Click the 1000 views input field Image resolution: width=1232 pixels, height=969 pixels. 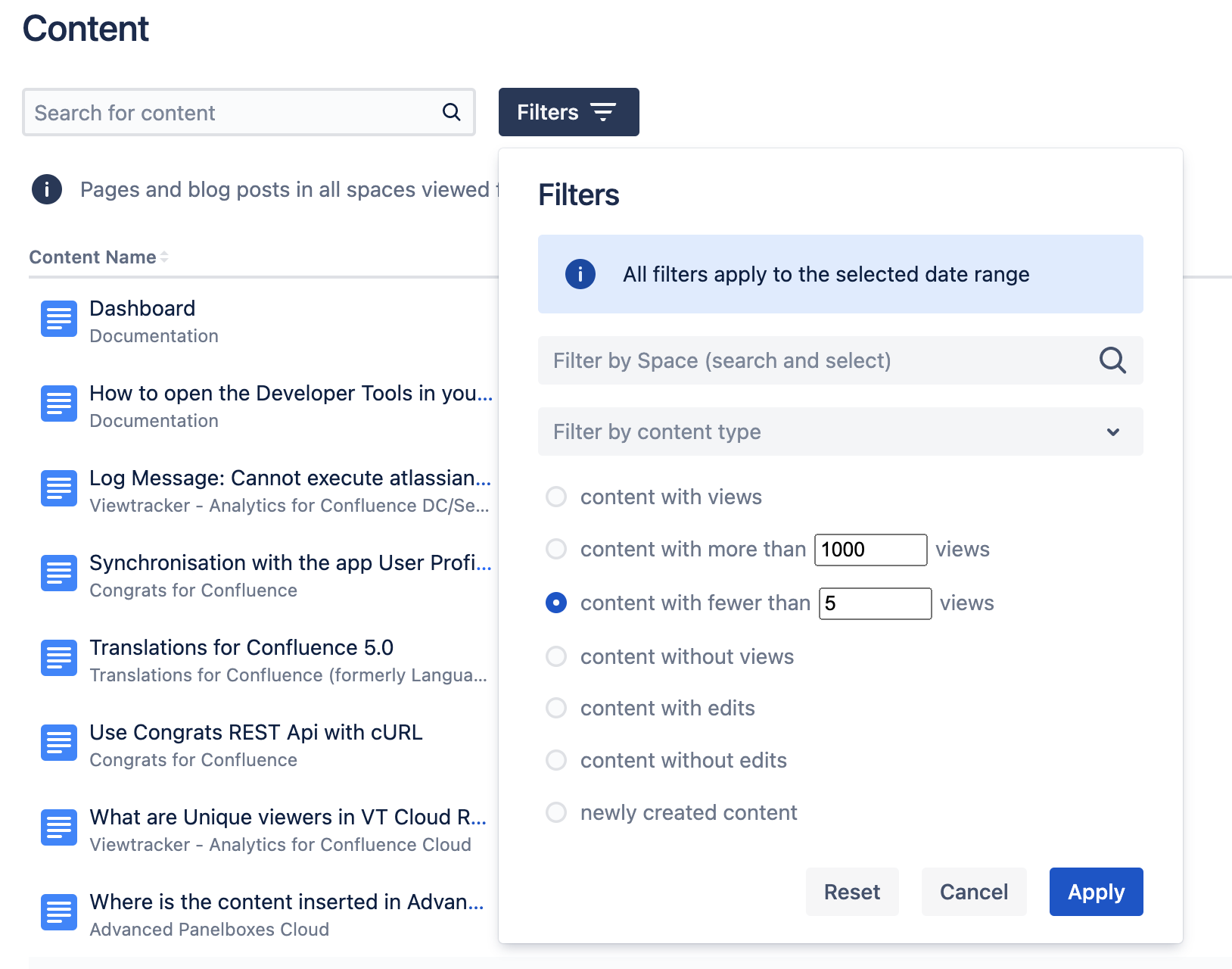[x=870, y=549]
